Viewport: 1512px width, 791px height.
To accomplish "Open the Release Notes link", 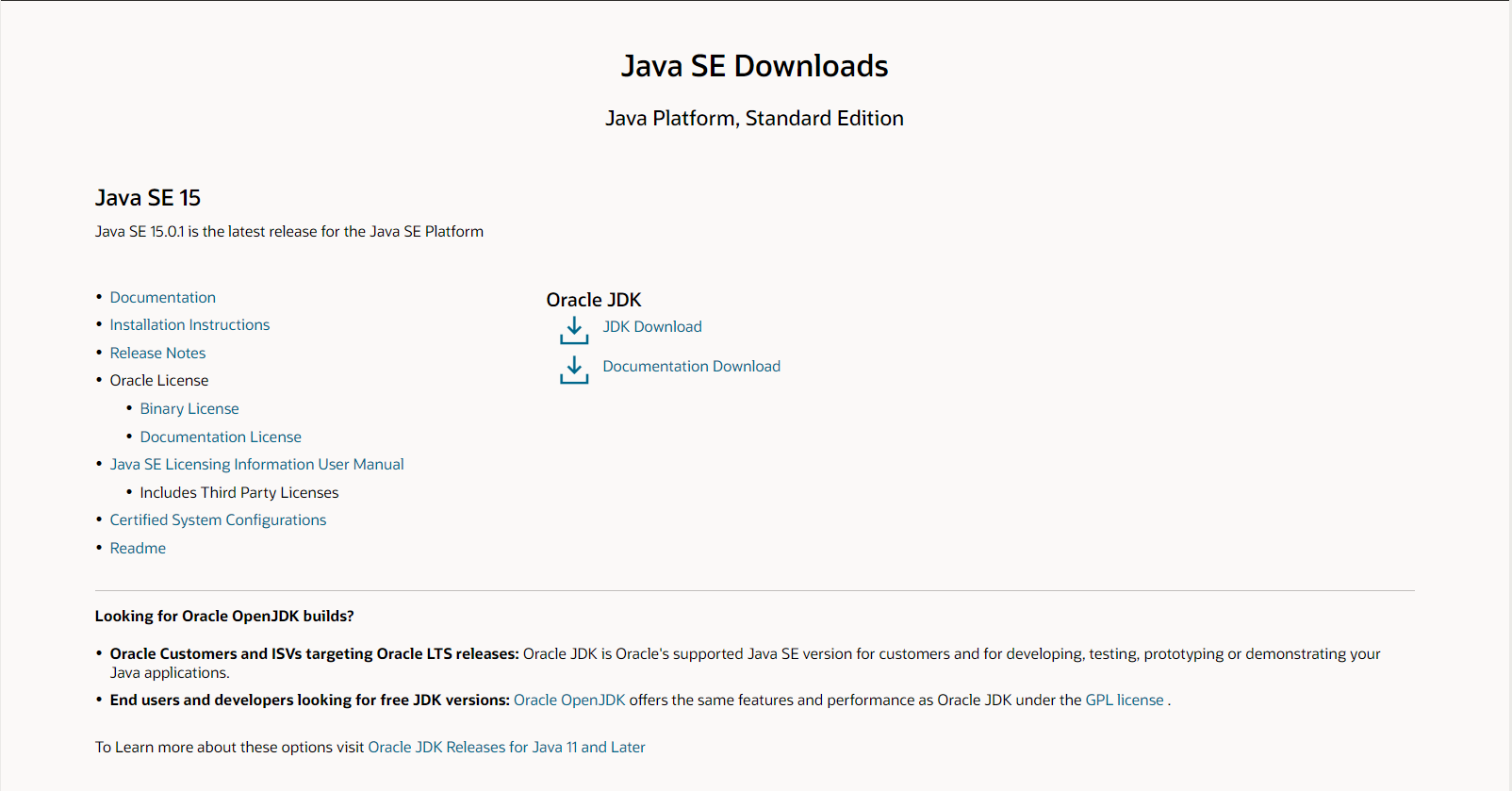I will click(157, 353).
